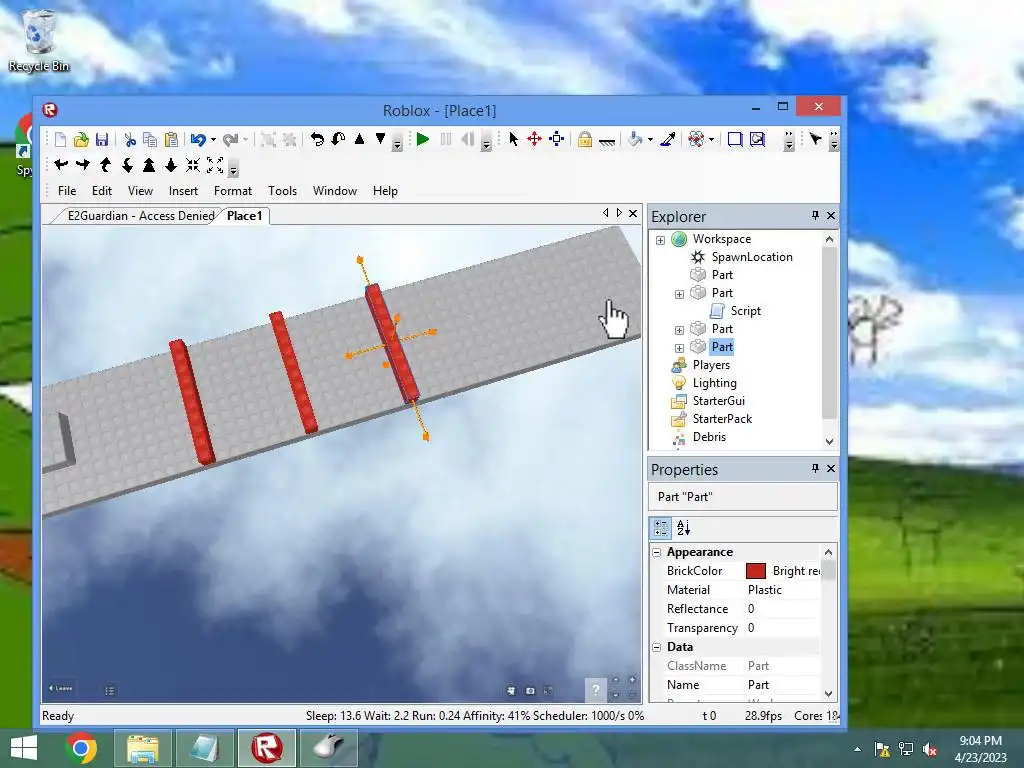Collapse the Appearance property section
The width and height of the screenshot is (1024, 768).
[656, 552]
